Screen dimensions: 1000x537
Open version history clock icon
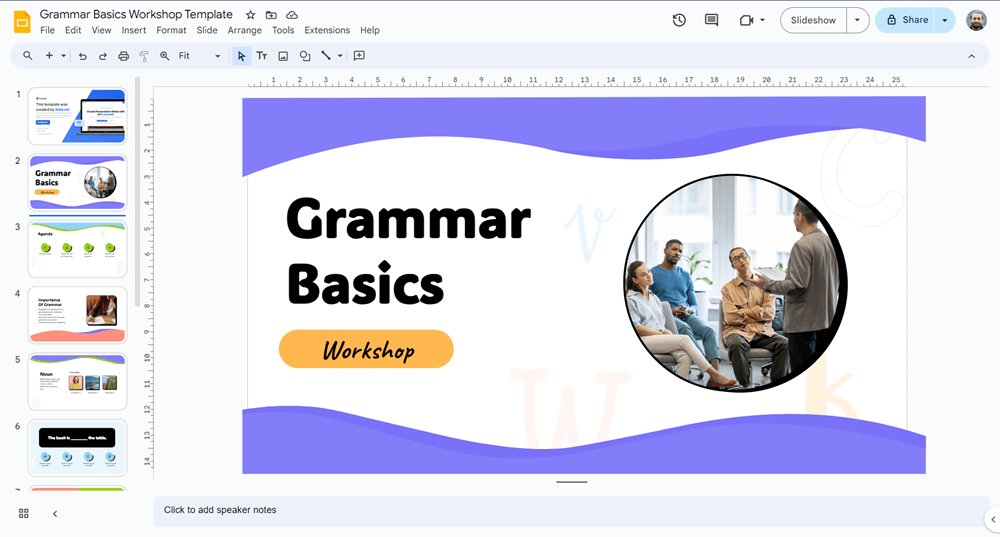[x=679, y=20]
